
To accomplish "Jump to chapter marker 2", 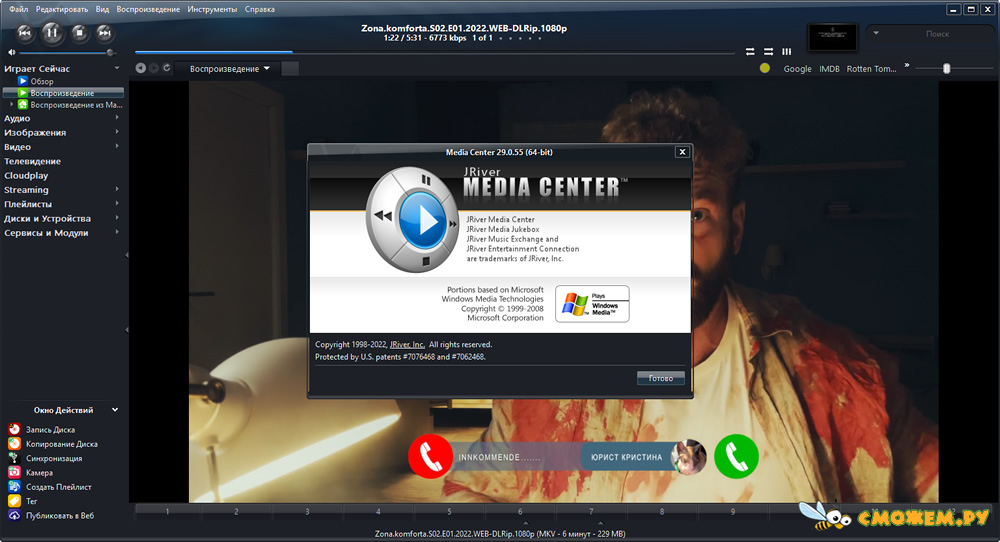I will (x=236, y=511).
